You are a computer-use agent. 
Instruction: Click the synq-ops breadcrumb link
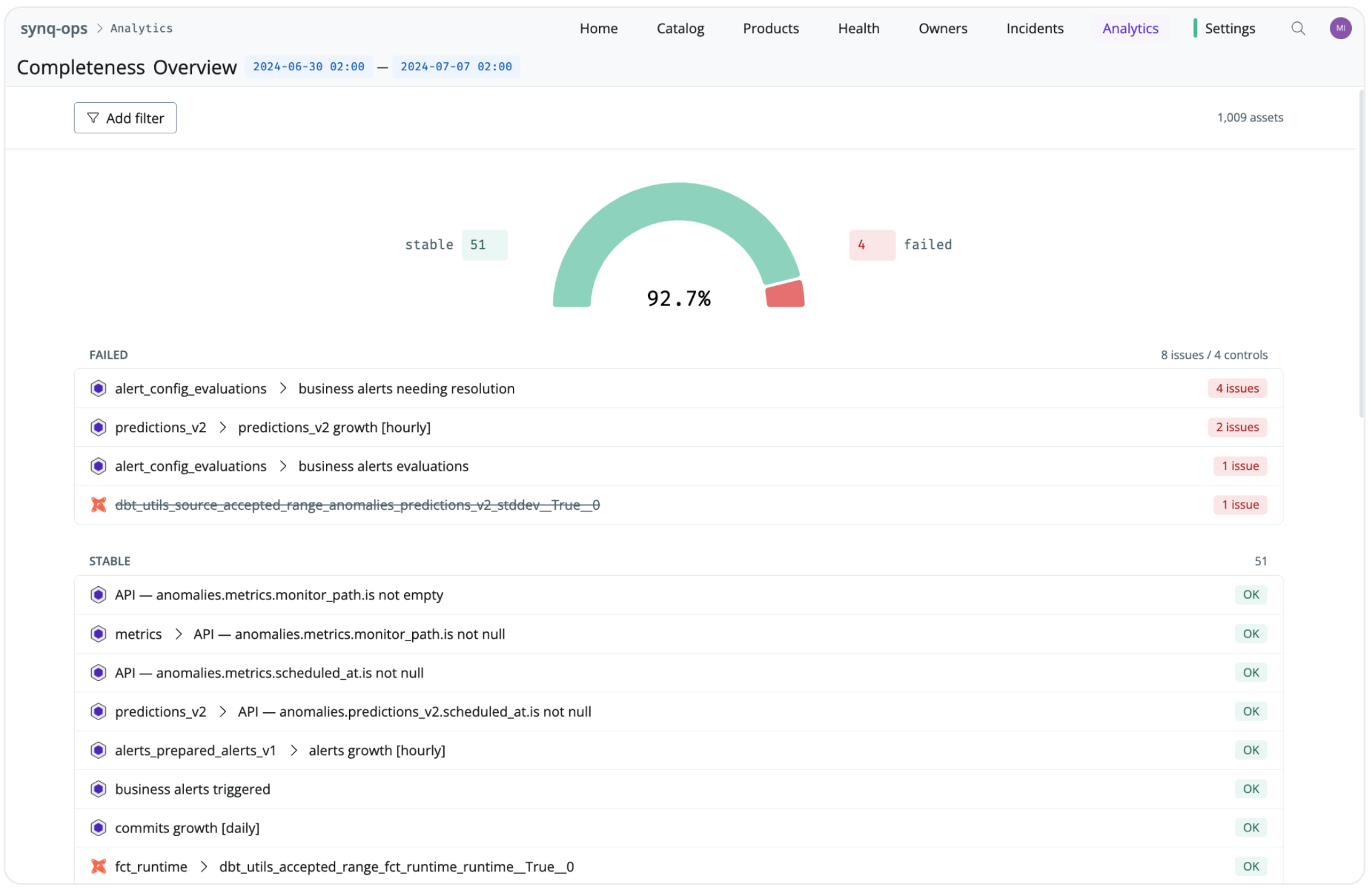(54, 28)
